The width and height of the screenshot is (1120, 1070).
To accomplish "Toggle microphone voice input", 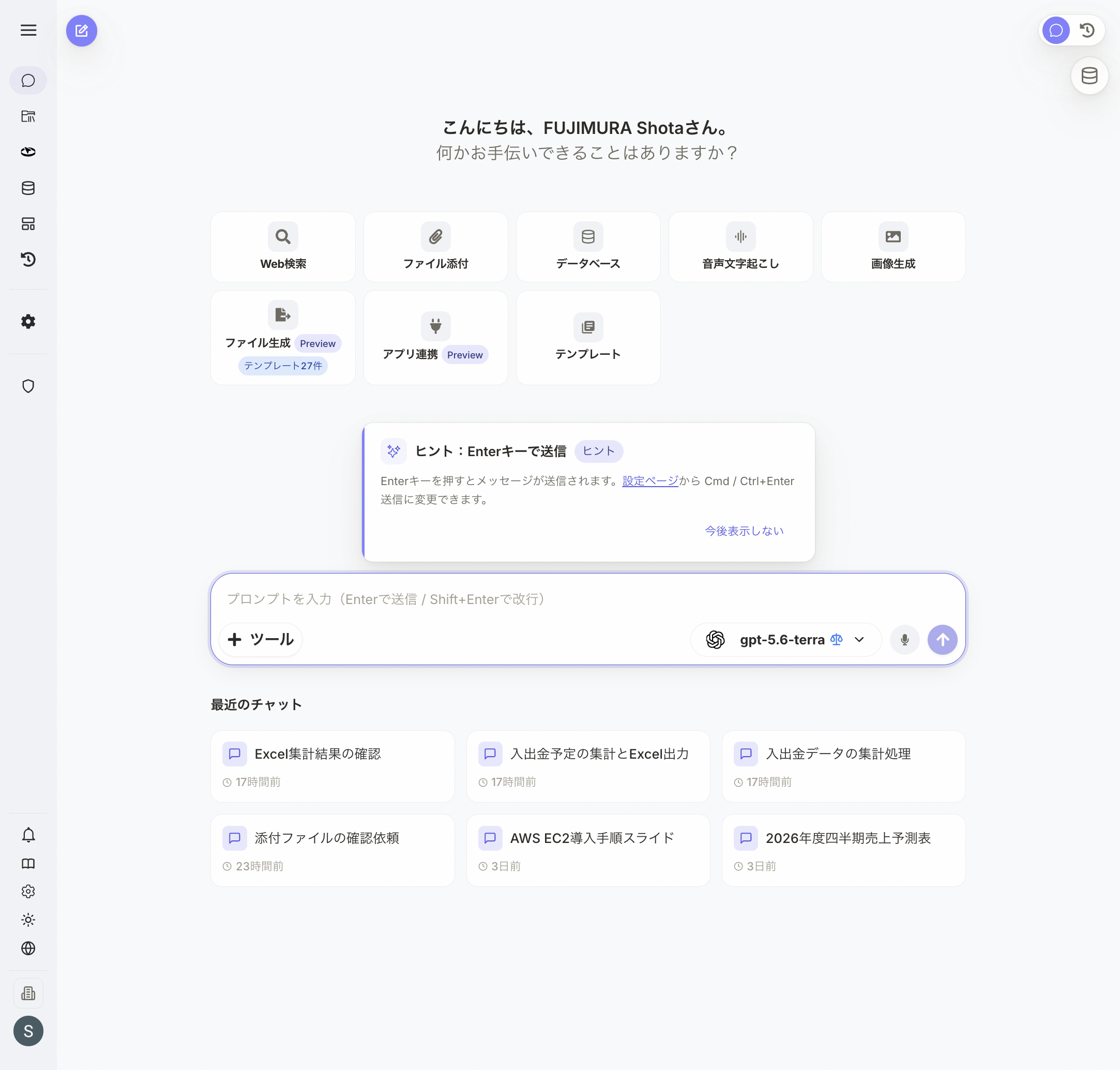I will 904,639.
